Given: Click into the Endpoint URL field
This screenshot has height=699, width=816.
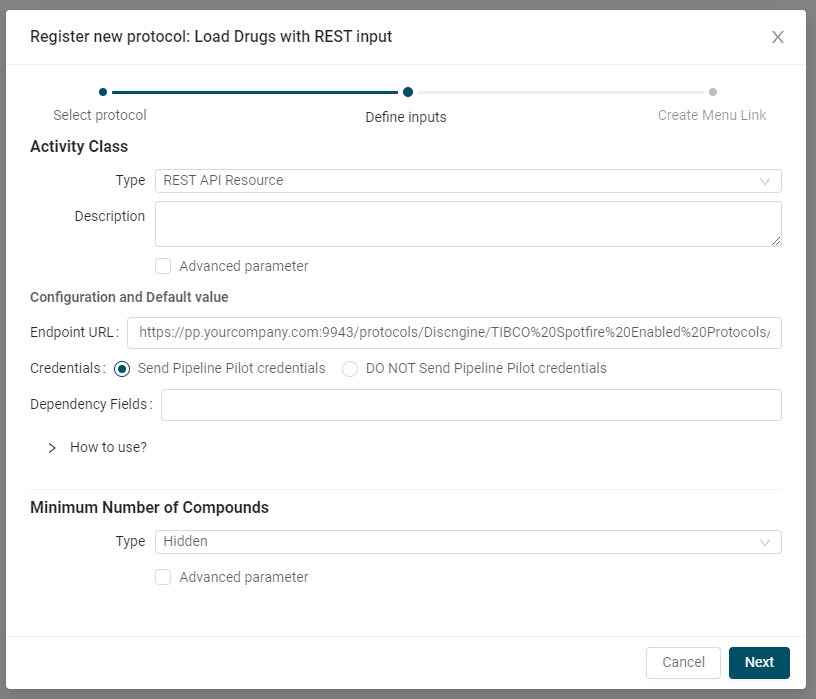Looking at the screenshot, I should pos(454,333).
